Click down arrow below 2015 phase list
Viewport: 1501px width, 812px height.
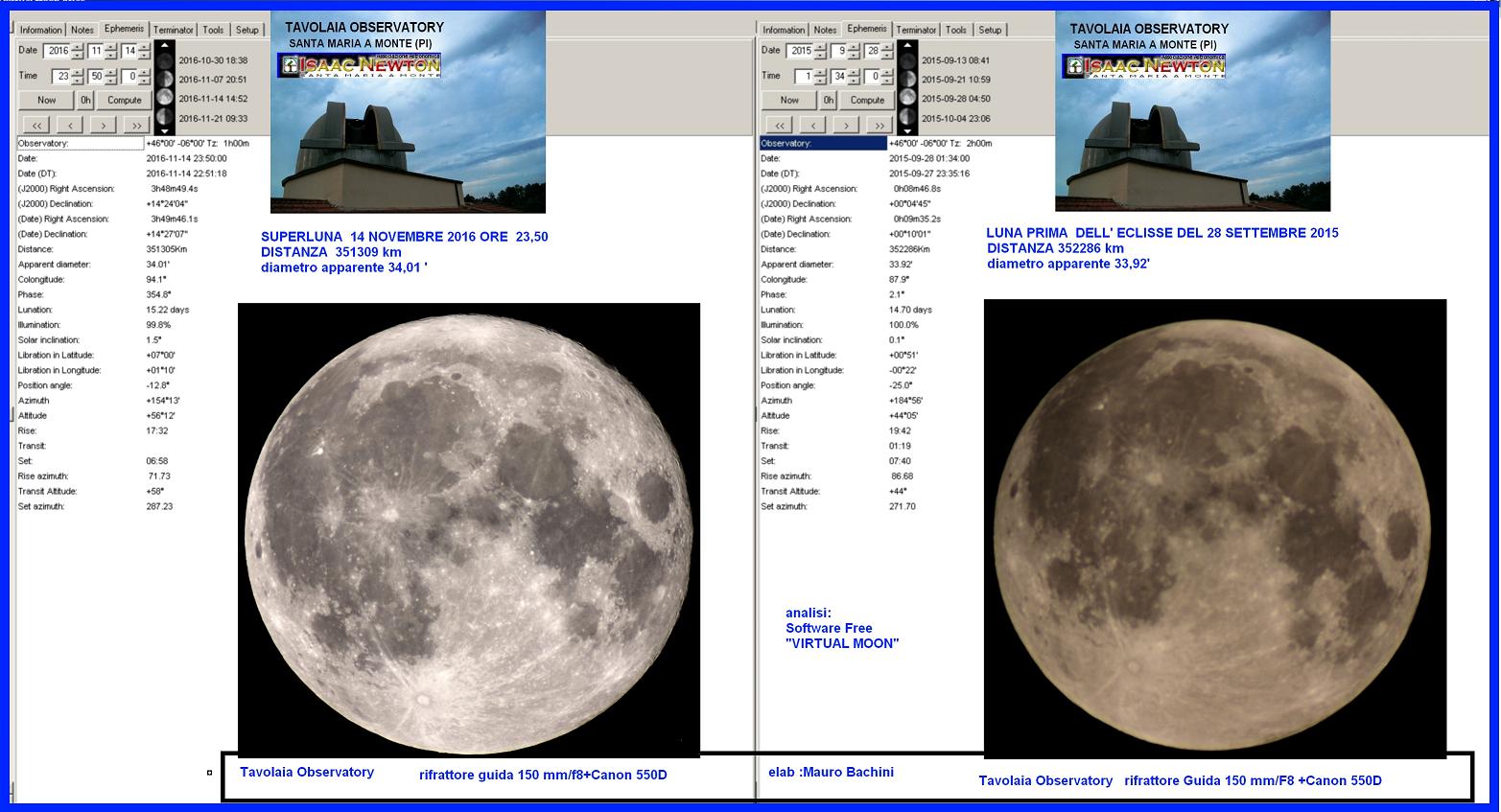907,131
